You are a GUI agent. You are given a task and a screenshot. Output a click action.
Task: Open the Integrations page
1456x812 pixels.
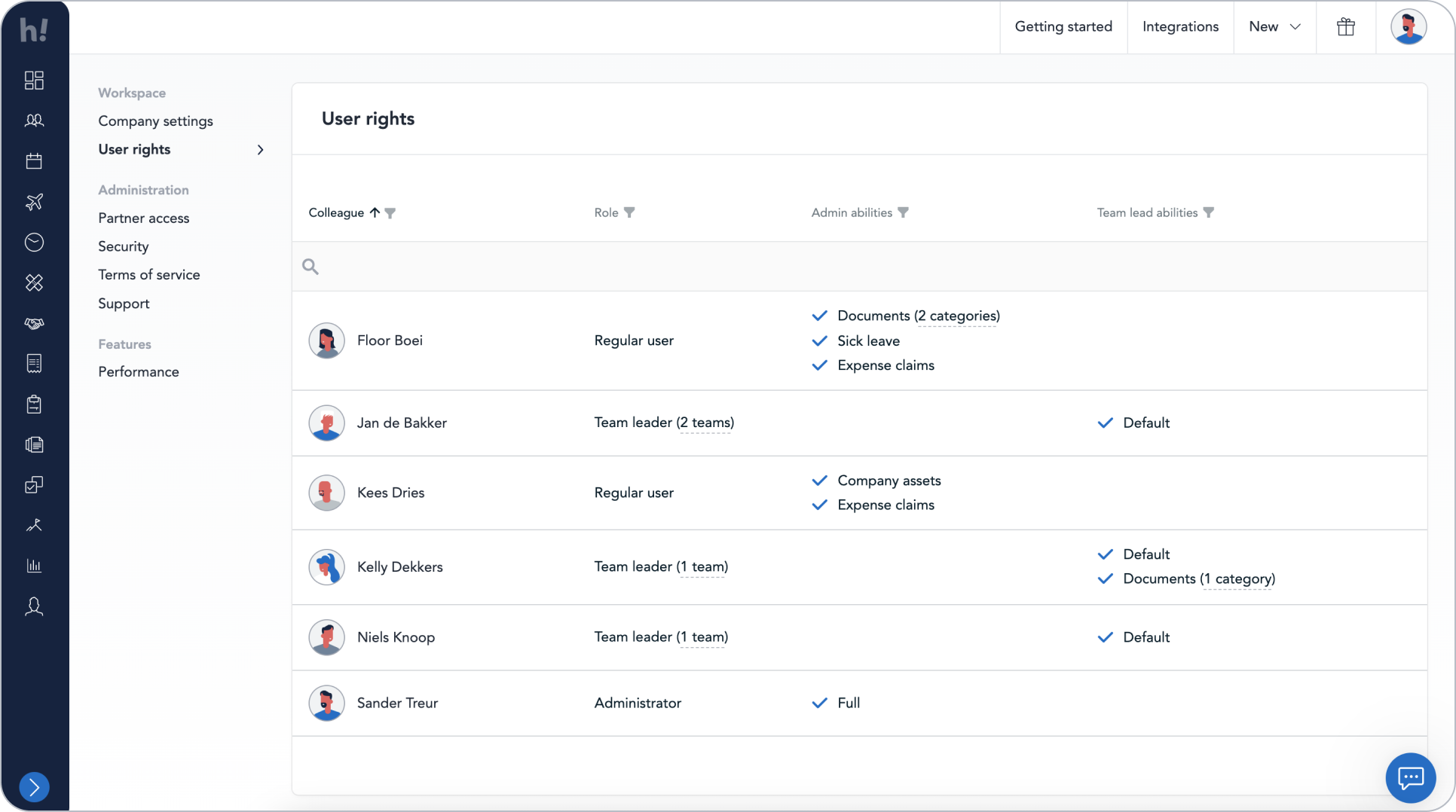[1179, 27]
